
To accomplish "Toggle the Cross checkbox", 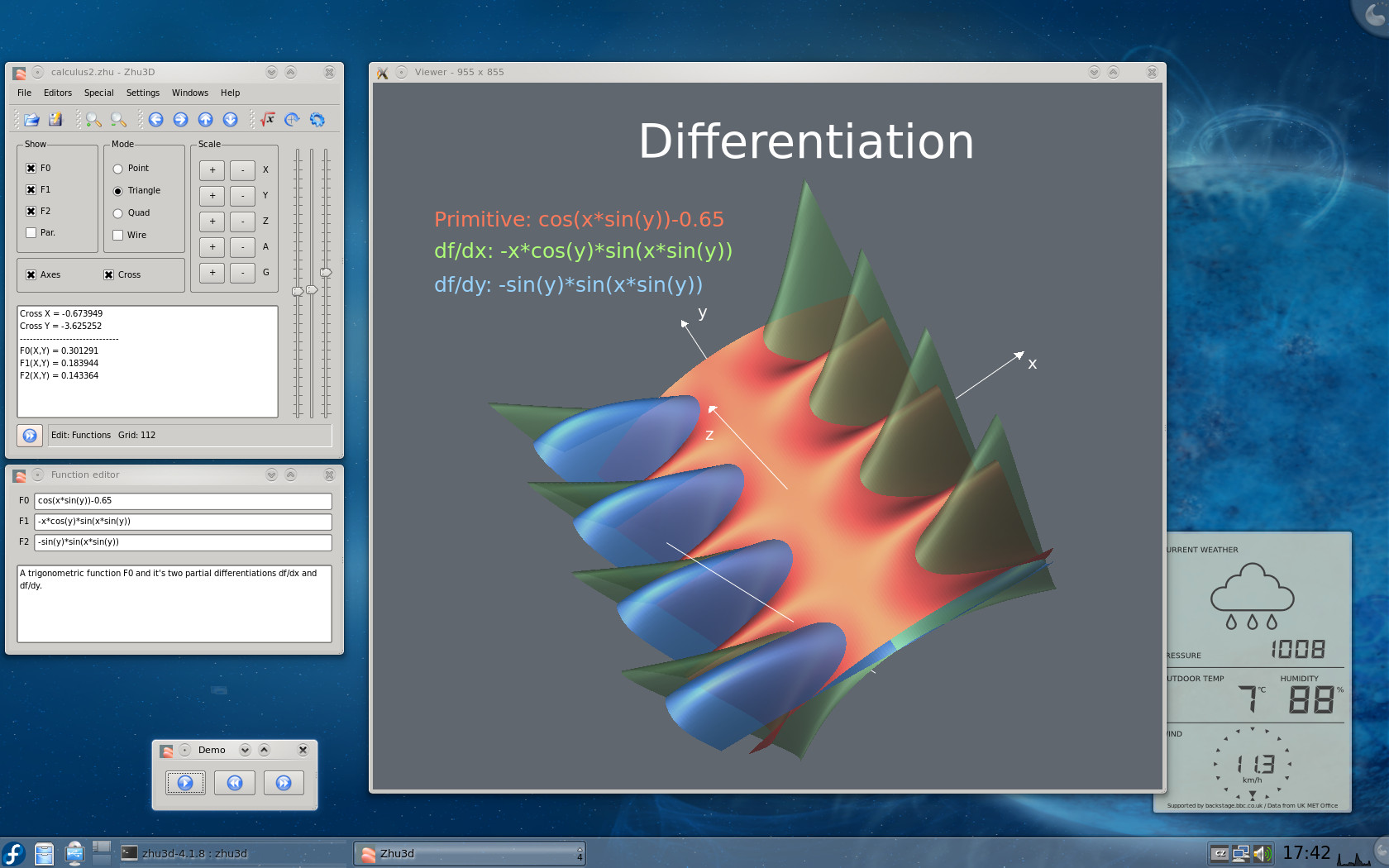I will tap(108, 275).
